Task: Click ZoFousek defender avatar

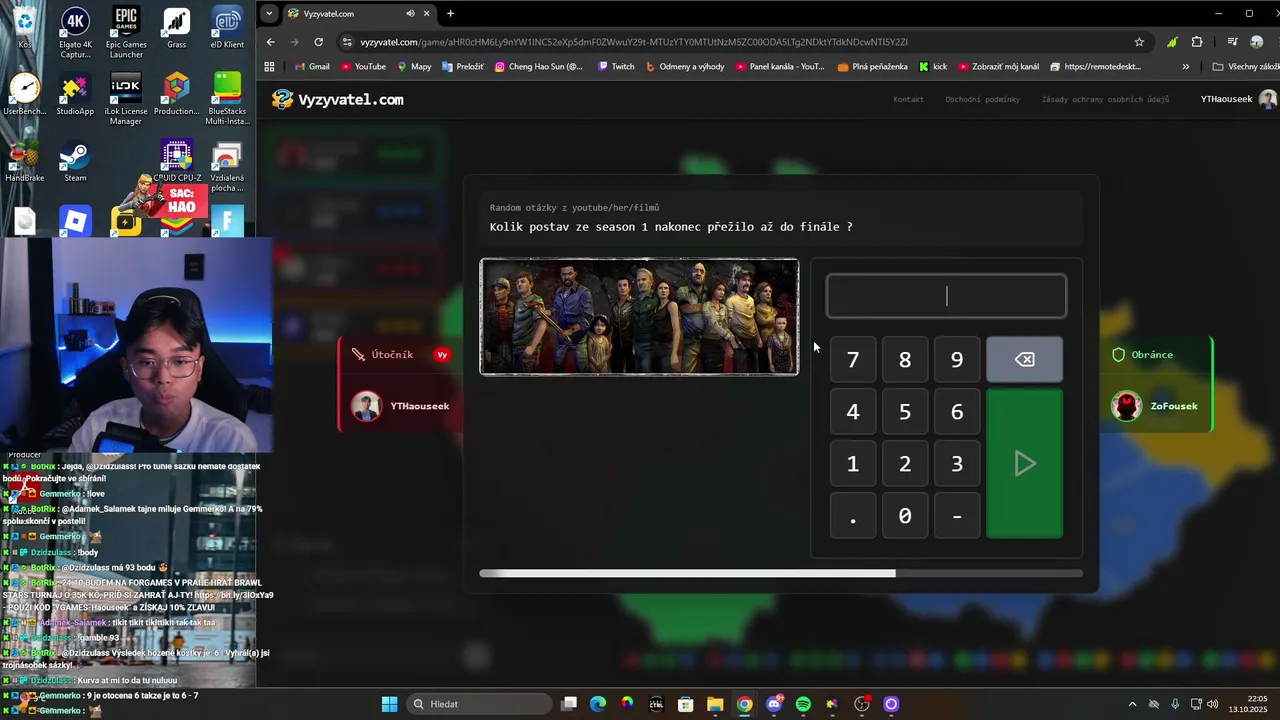Action: point(1127,406)
